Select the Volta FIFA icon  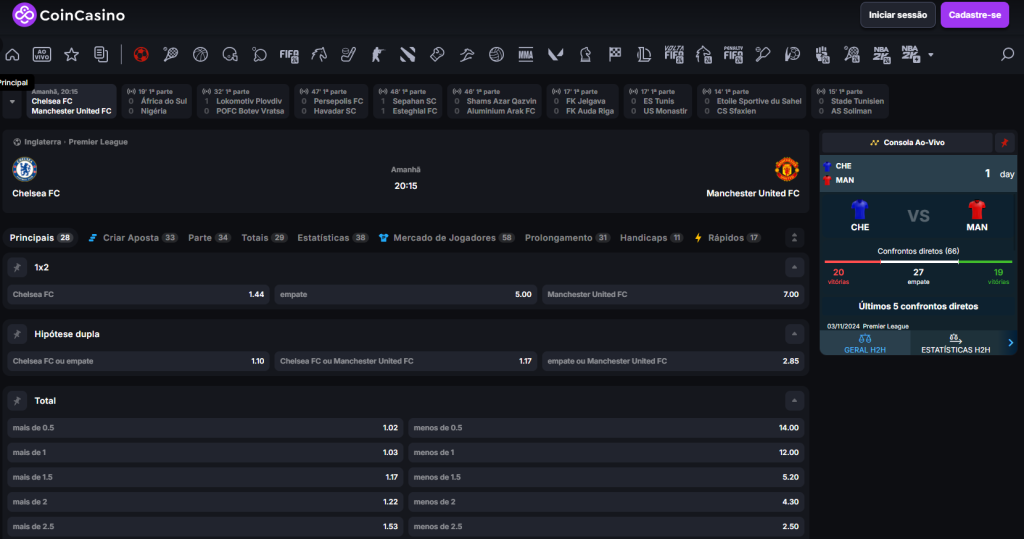click(x=673, y=54)
